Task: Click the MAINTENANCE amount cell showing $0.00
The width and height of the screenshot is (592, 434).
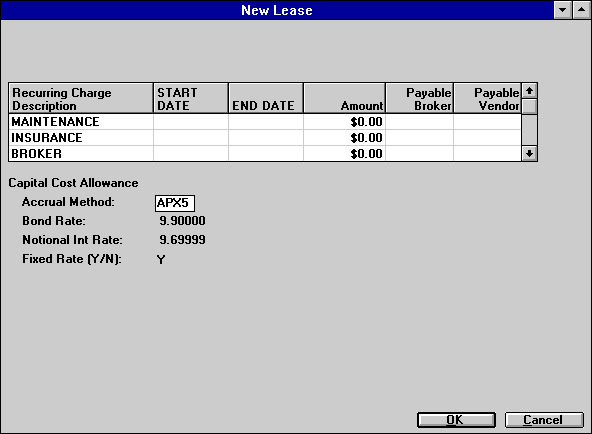Action: coord(344,122)
